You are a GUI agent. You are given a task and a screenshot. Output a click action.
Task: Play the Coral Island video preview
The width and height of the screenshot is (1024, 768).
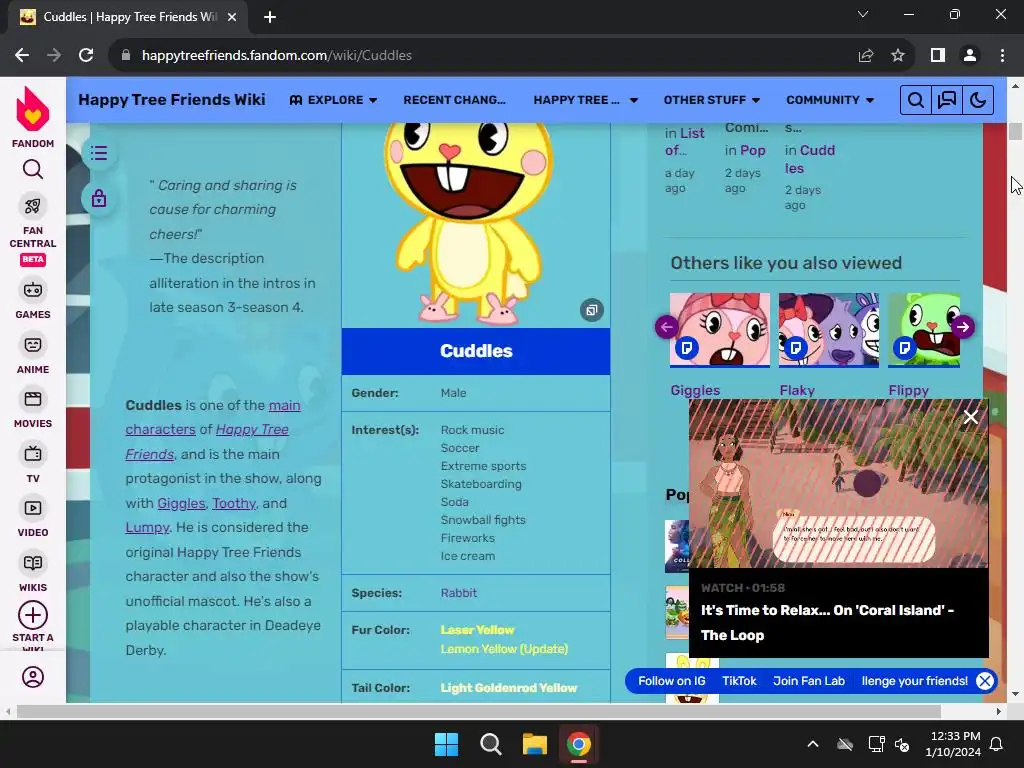point(839,483)
